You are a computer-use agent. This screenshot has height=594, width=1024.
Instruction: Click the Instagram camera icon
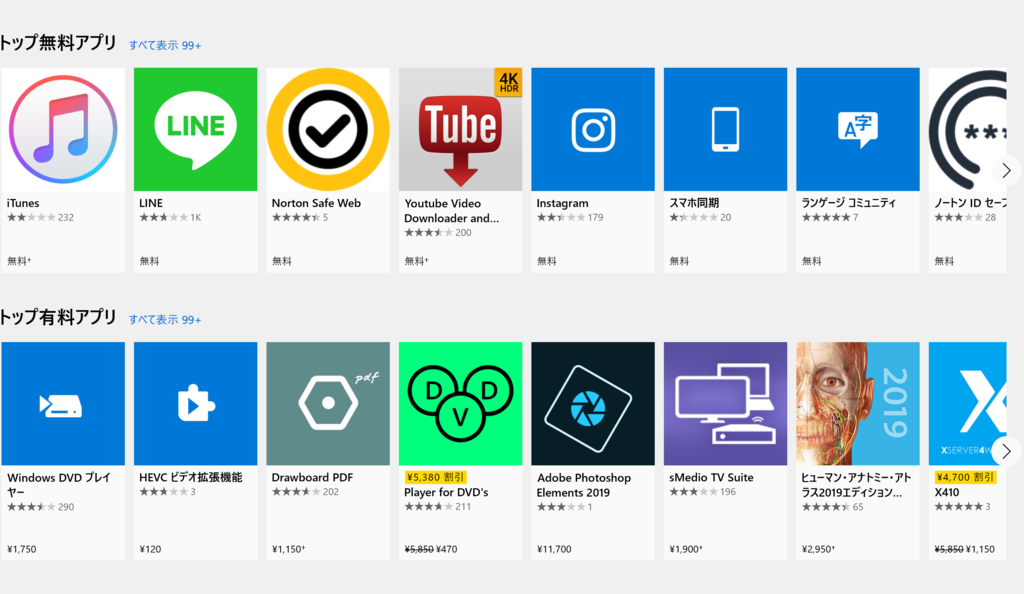point(593,129)
